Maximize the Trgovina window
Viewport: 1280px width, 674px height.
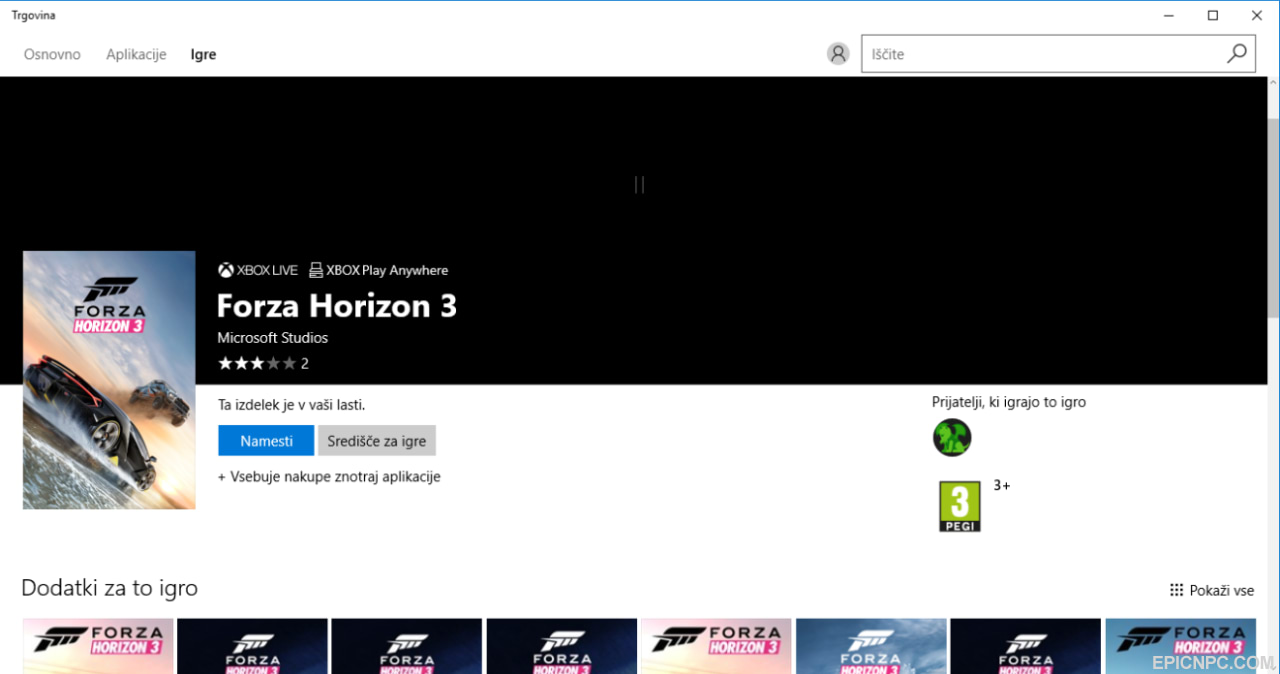pos(1213,15)
